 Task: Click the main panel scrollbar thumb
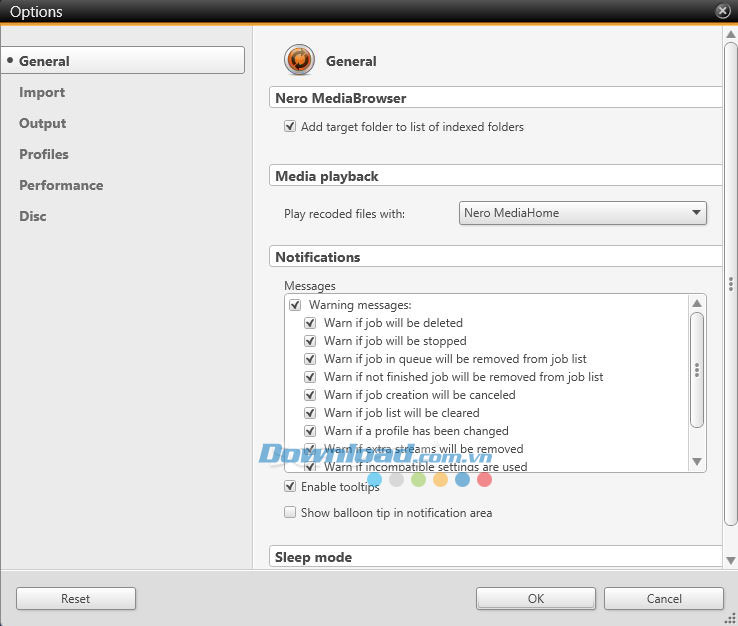(730, 284)
